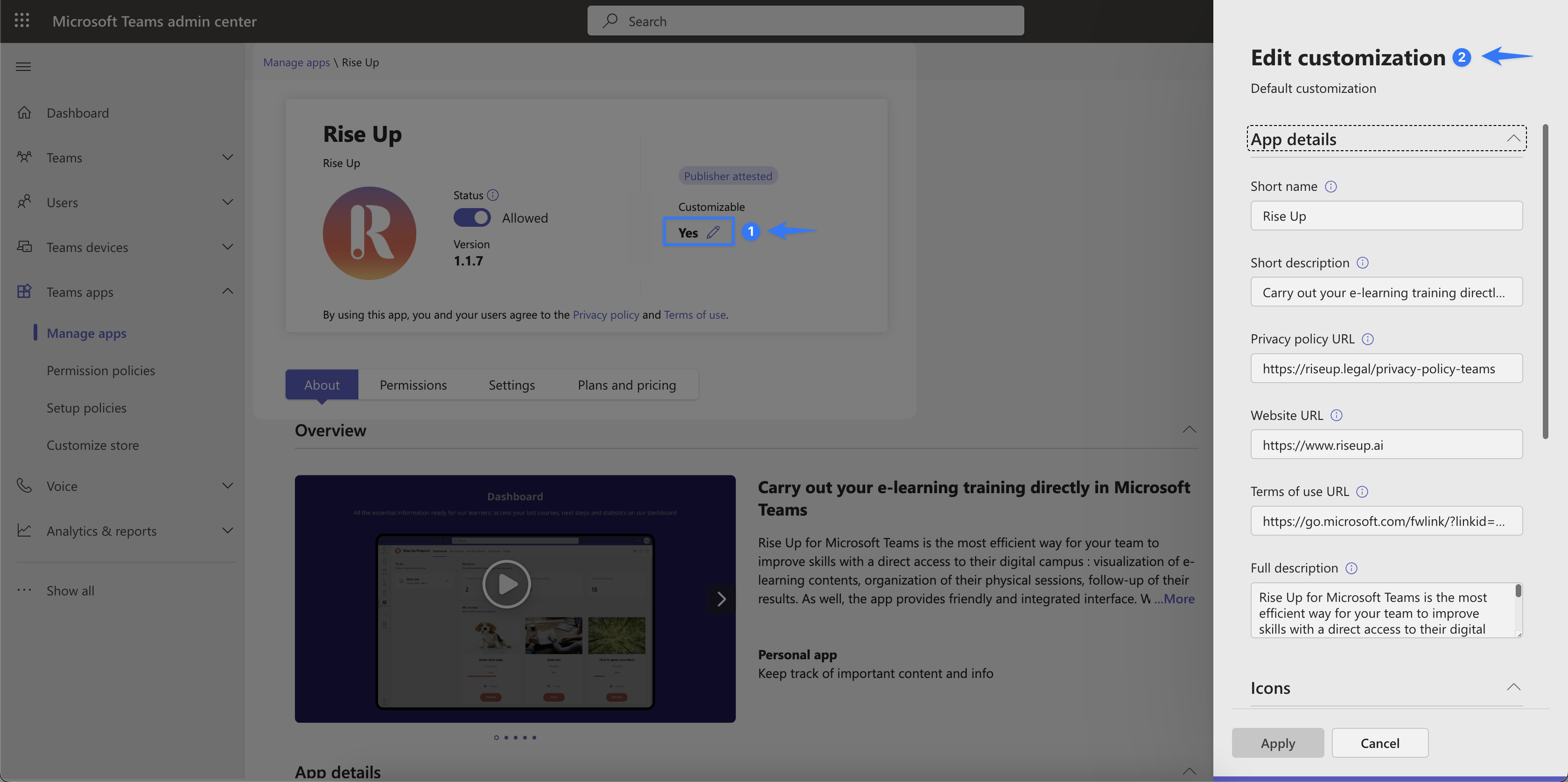Open the Plans and pricing tab
Viewport: 1568px width, 782px height.
point(626,384)
